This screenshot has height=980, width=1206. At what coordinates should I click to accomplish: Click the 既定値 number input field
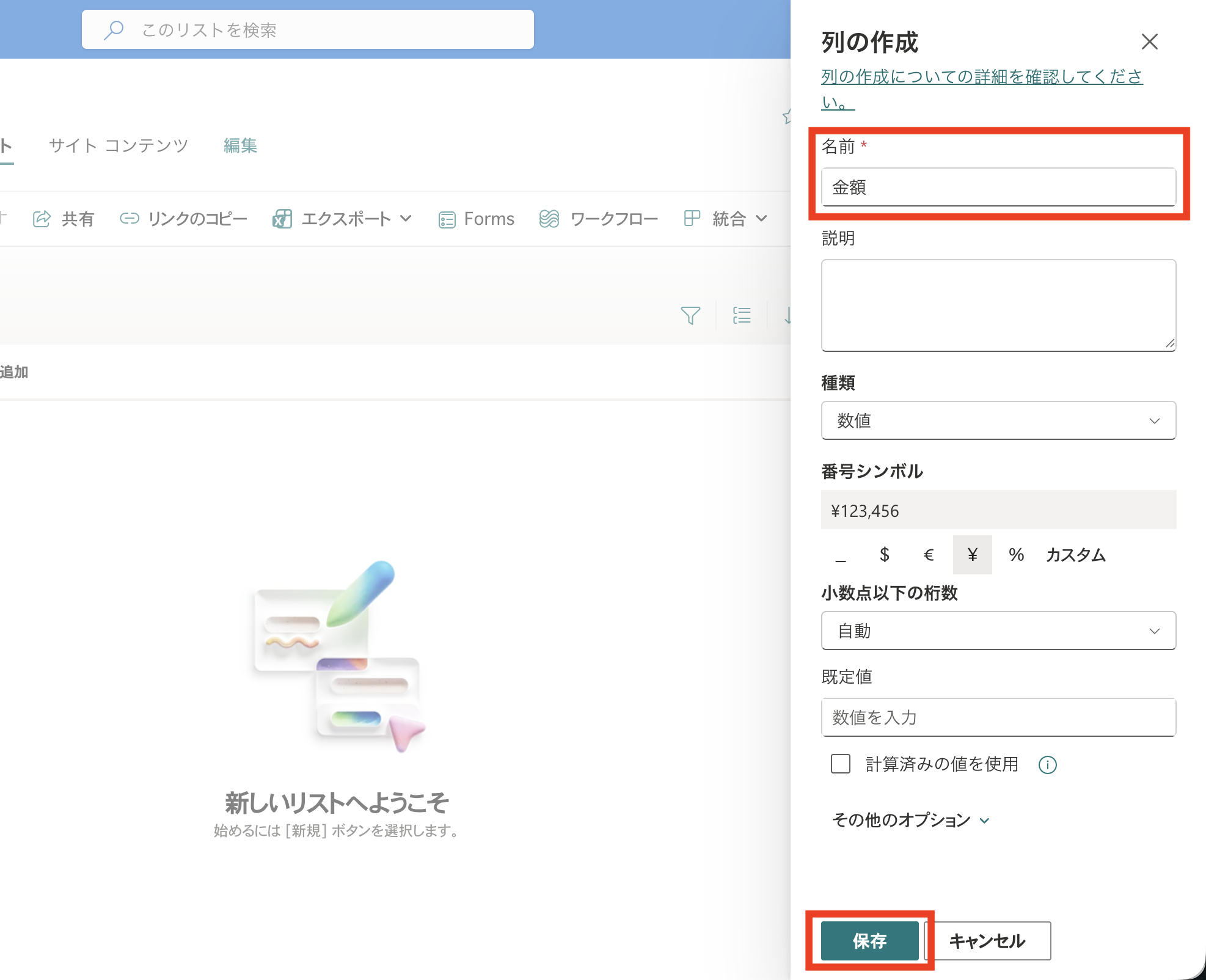click(x=998, y=717)
